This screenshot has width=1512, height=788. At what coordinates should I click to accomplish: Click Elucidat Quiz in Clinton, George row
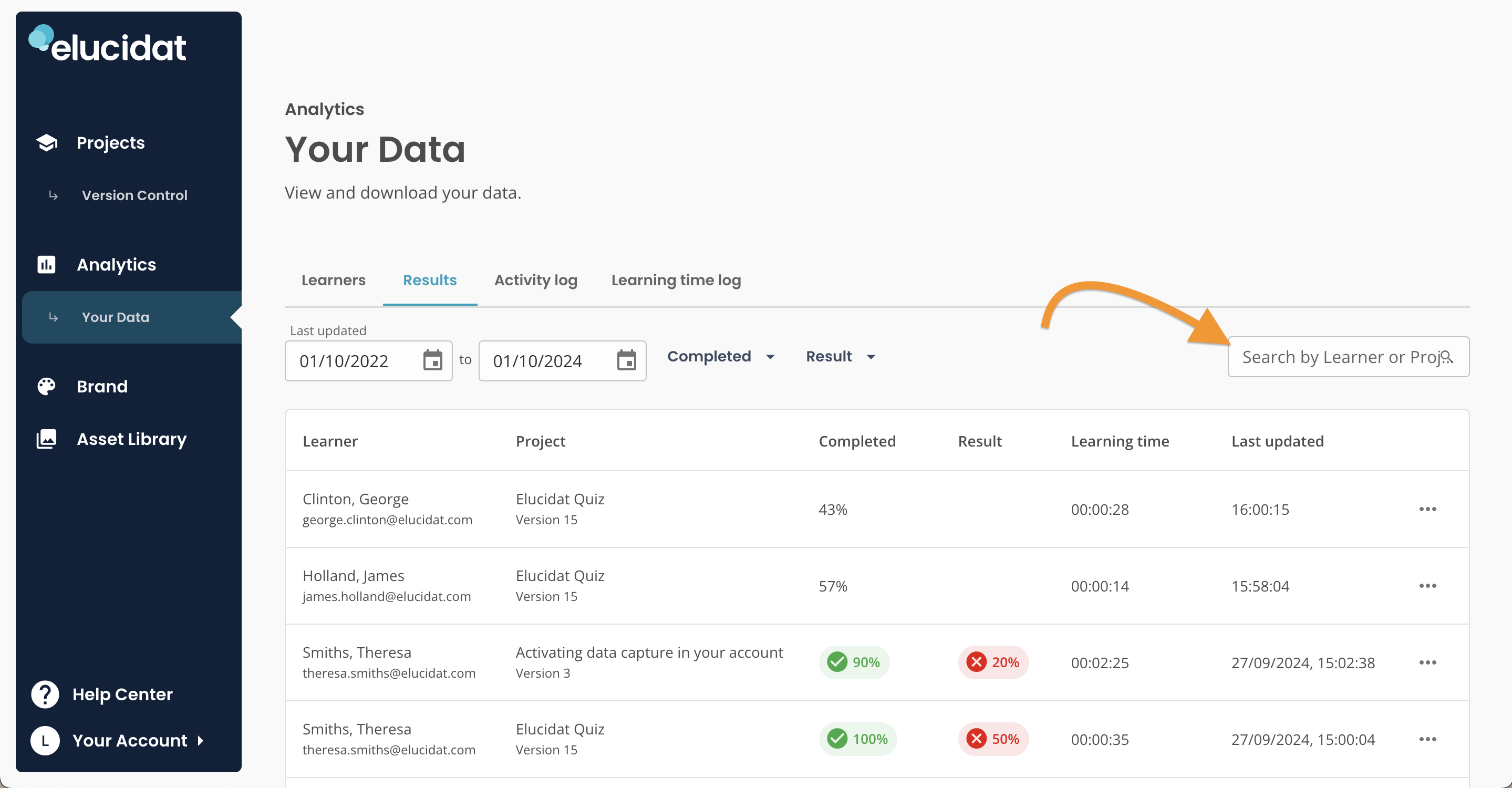coord(560,499)
